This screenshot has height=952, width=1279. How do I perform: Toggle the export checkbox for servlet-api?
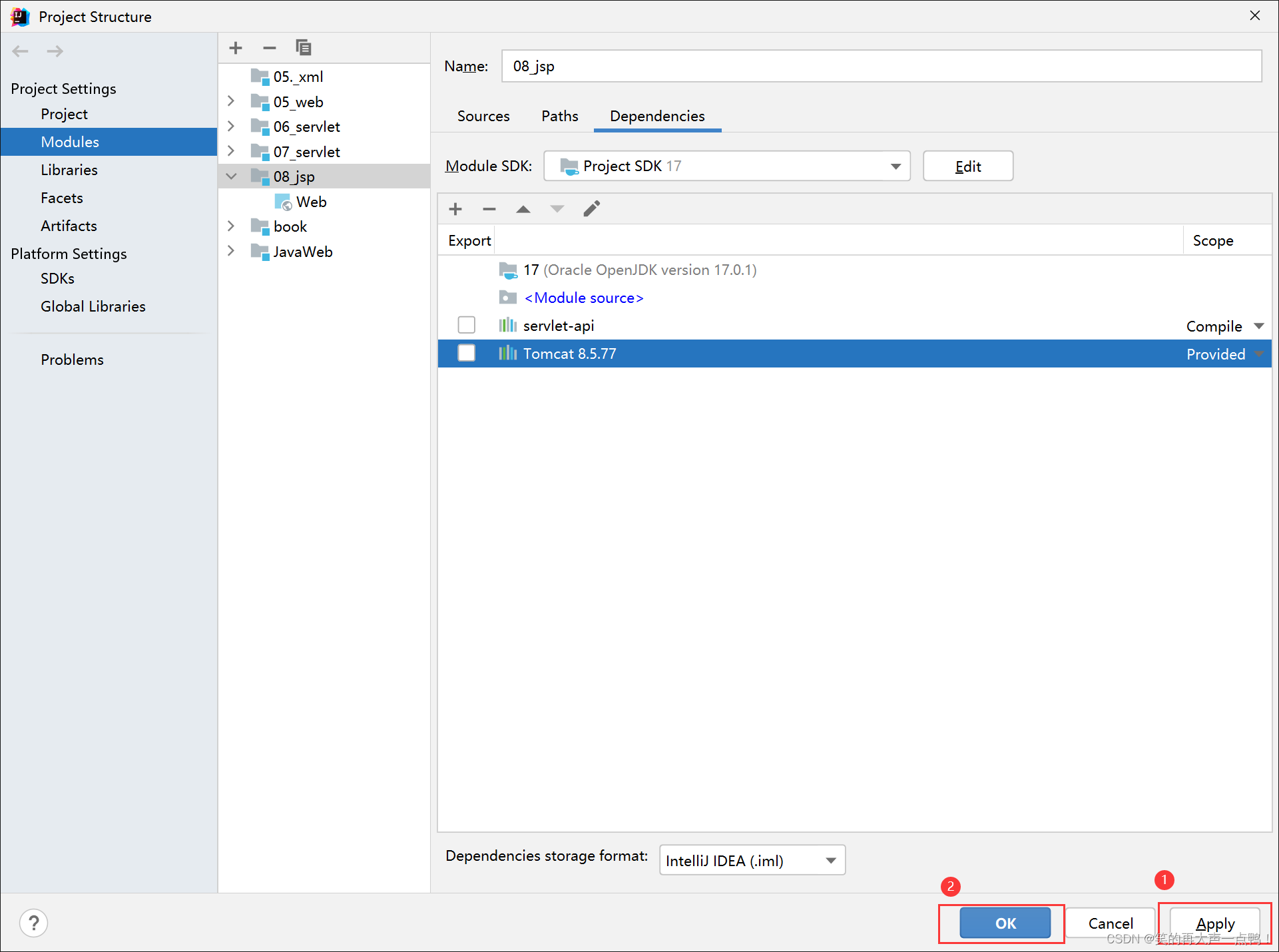coord(467,325)
